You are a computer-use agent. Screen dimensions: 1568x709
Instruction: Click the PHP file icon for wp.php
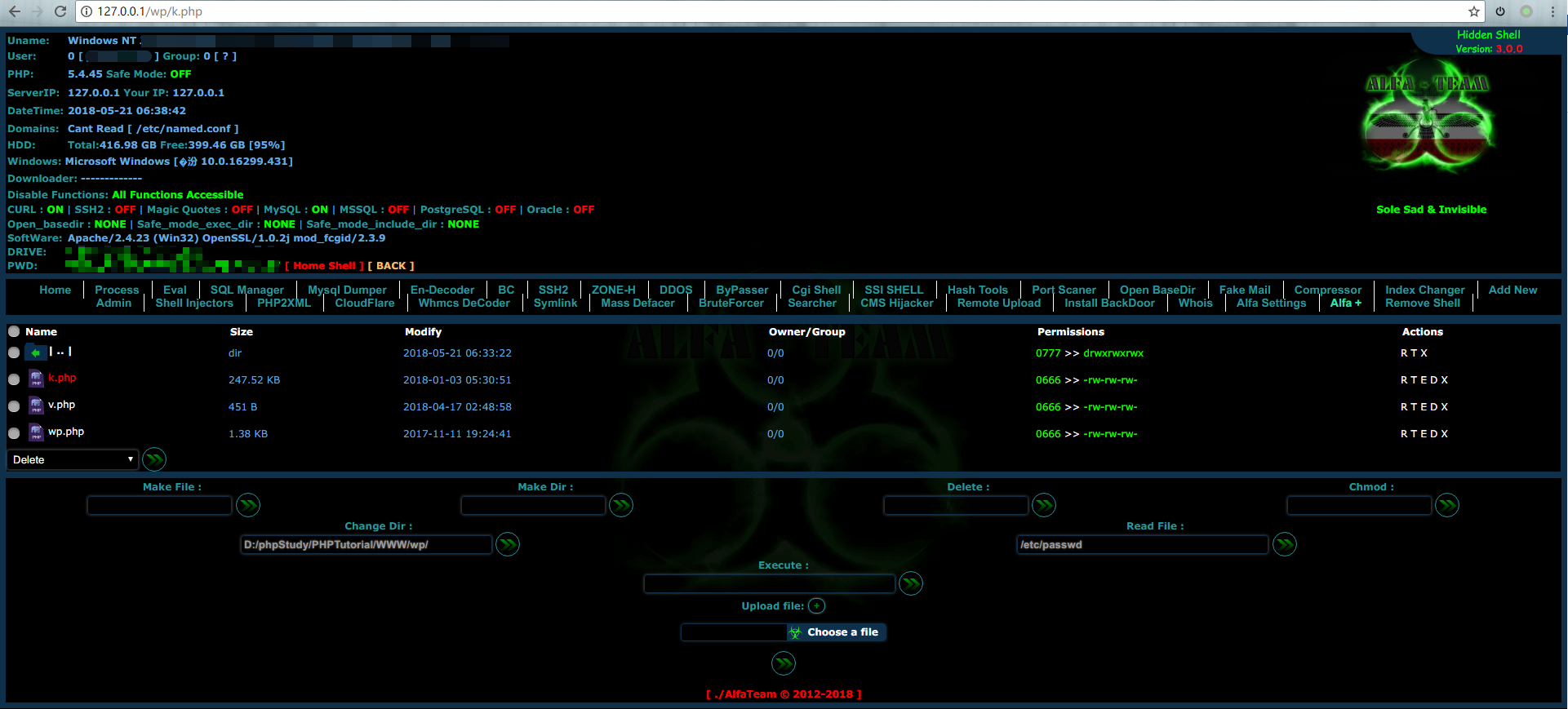click(x=36, y=432)
